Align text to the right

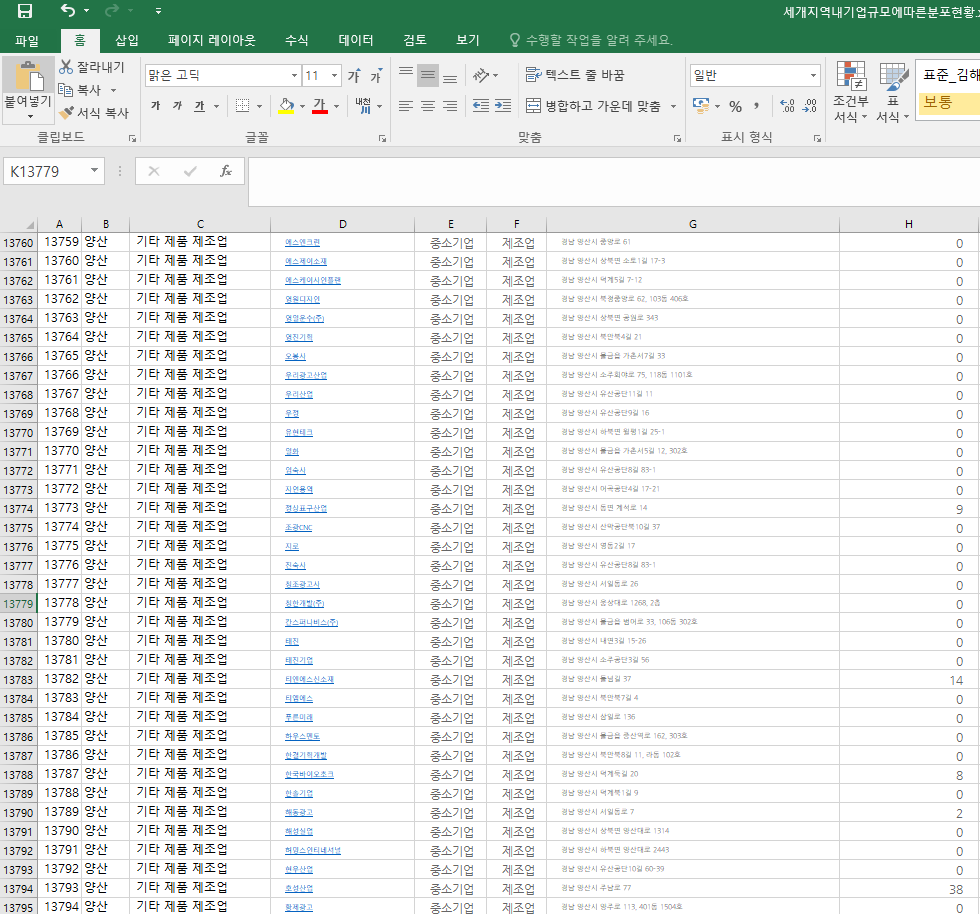point(450,106)
